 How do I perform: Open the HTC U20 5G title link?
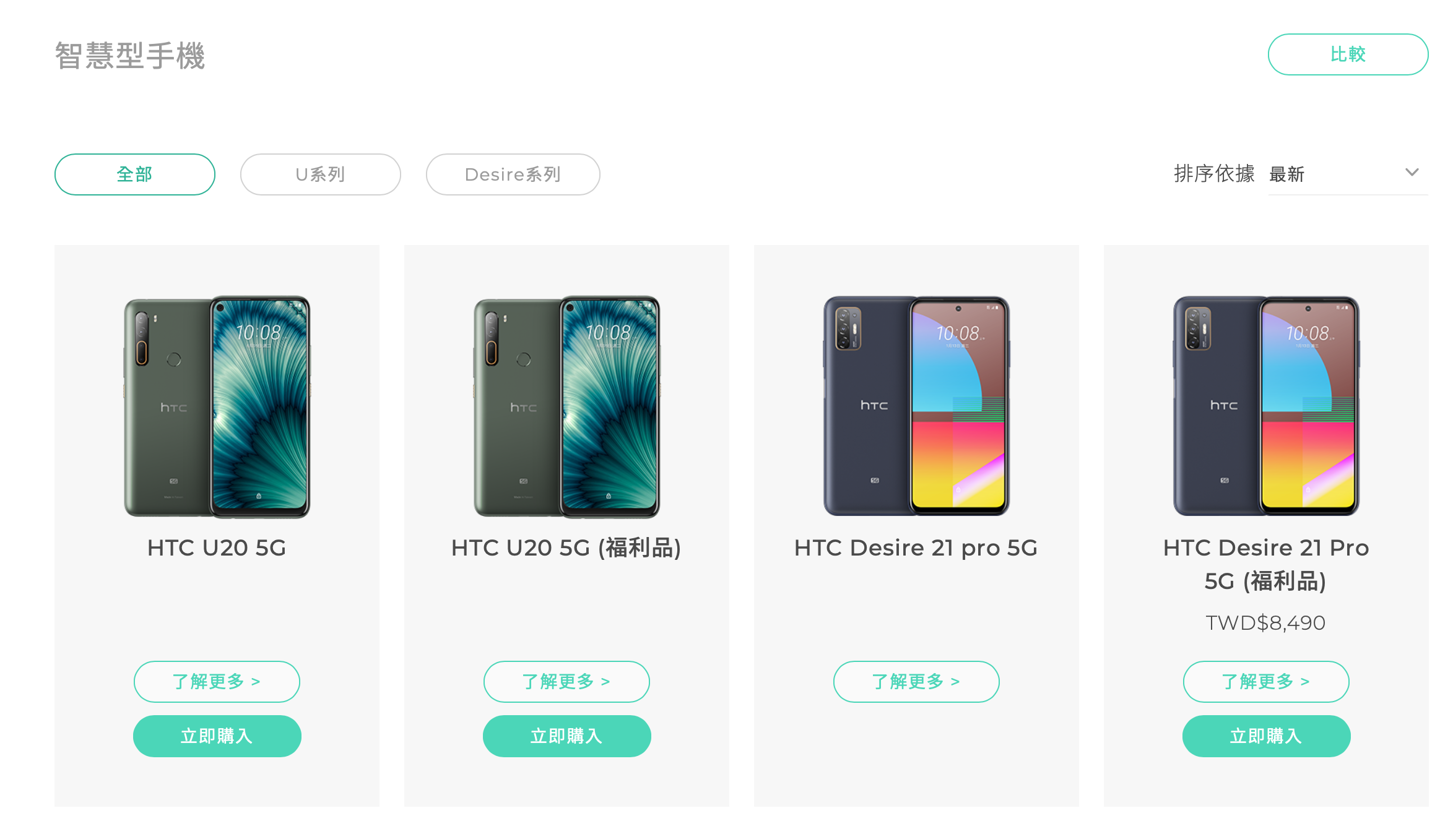click(217, 548)
